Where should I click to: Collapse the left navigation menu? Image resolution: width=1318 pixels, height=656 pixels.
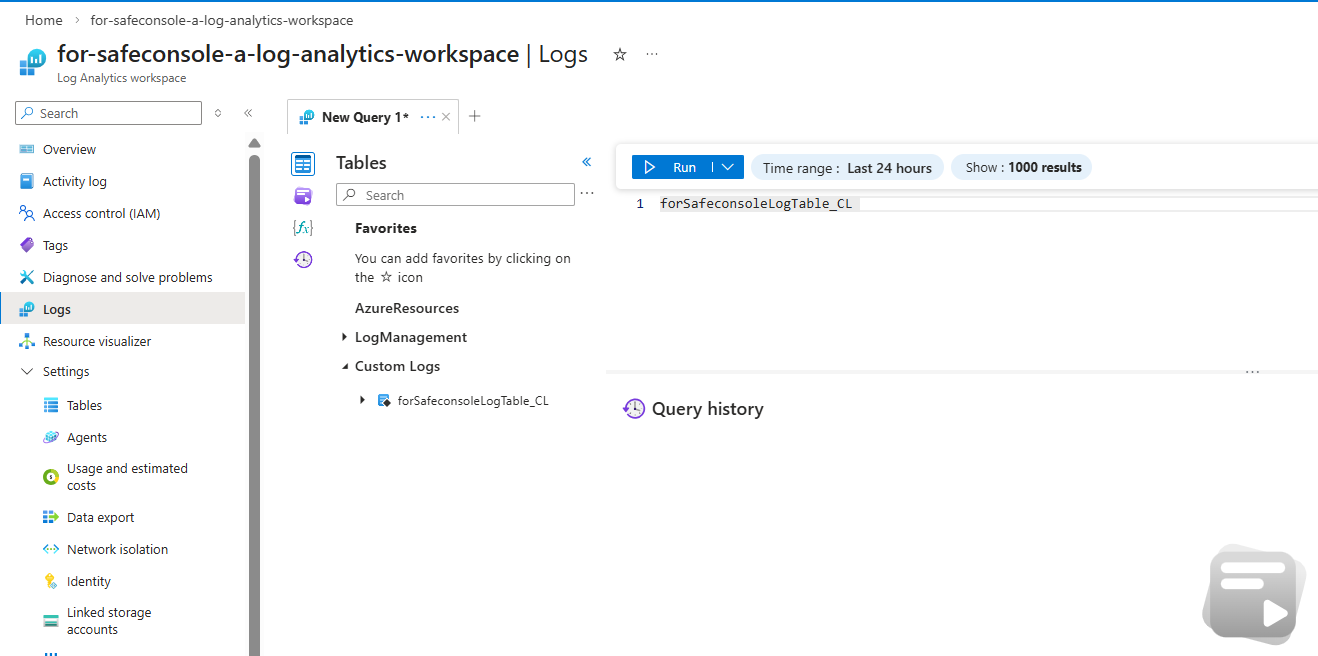coord(248,113)
